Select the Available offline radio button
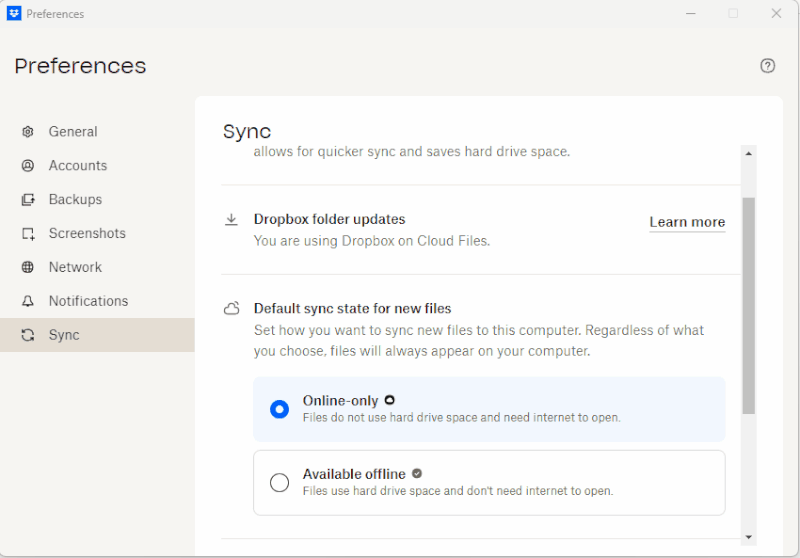Image resolution: width=800 pixels, height=558 pixels. [280, 483]
